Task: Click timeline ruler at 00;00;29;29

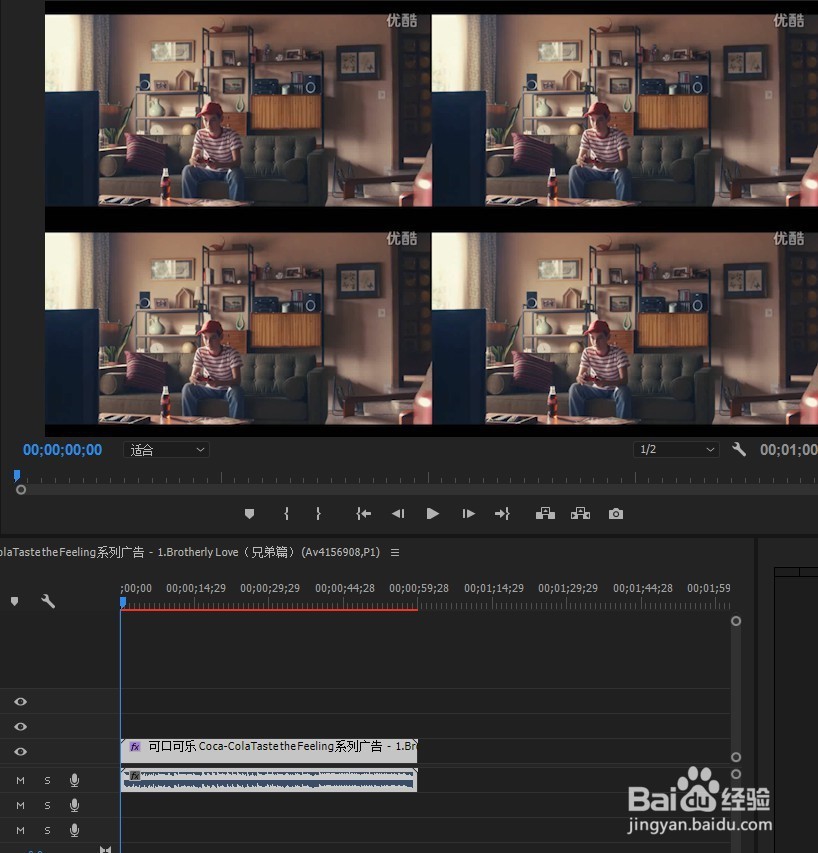Action: pos(270,588)
